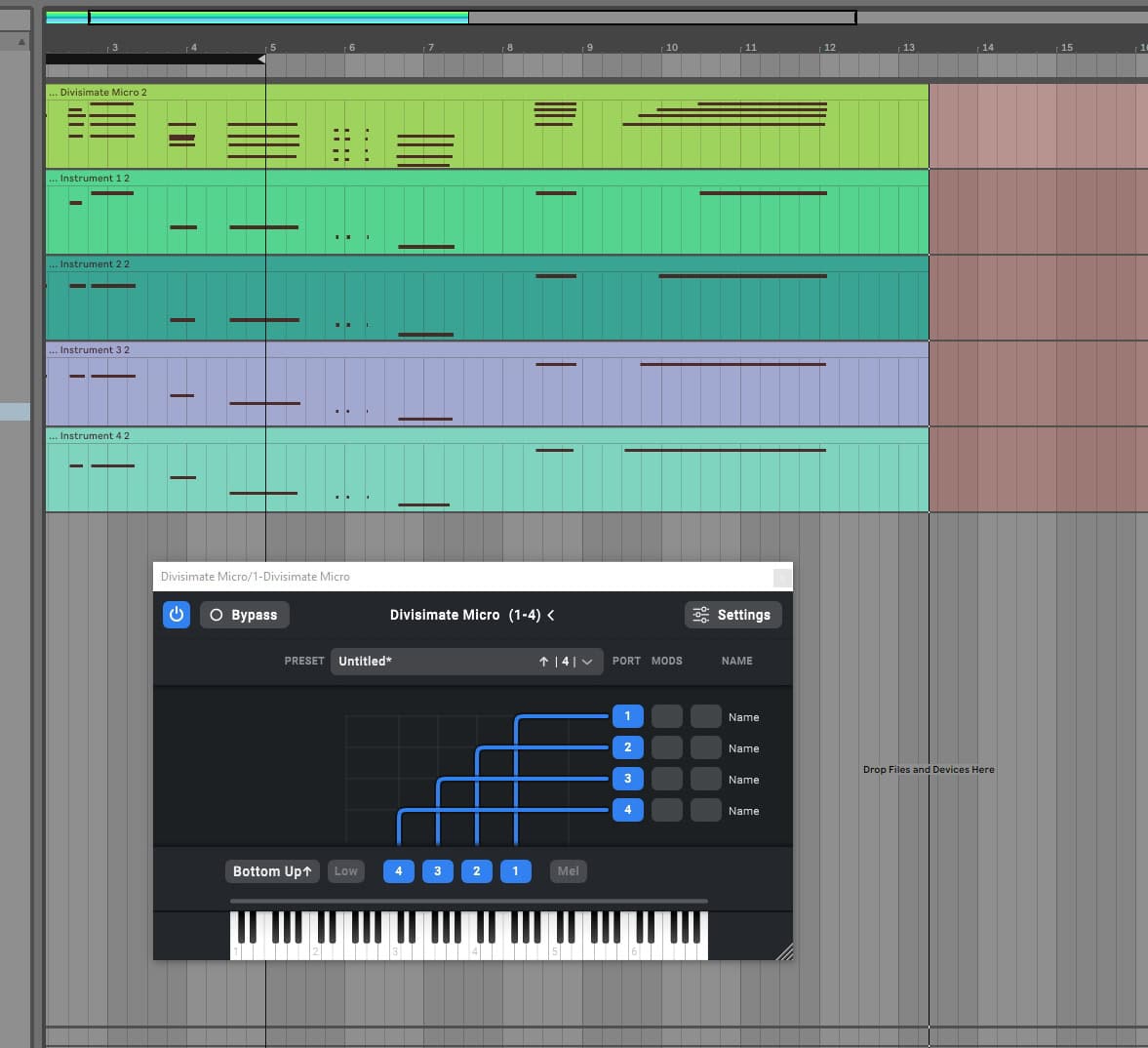Click the NAME column header

(x=737, y=661)
